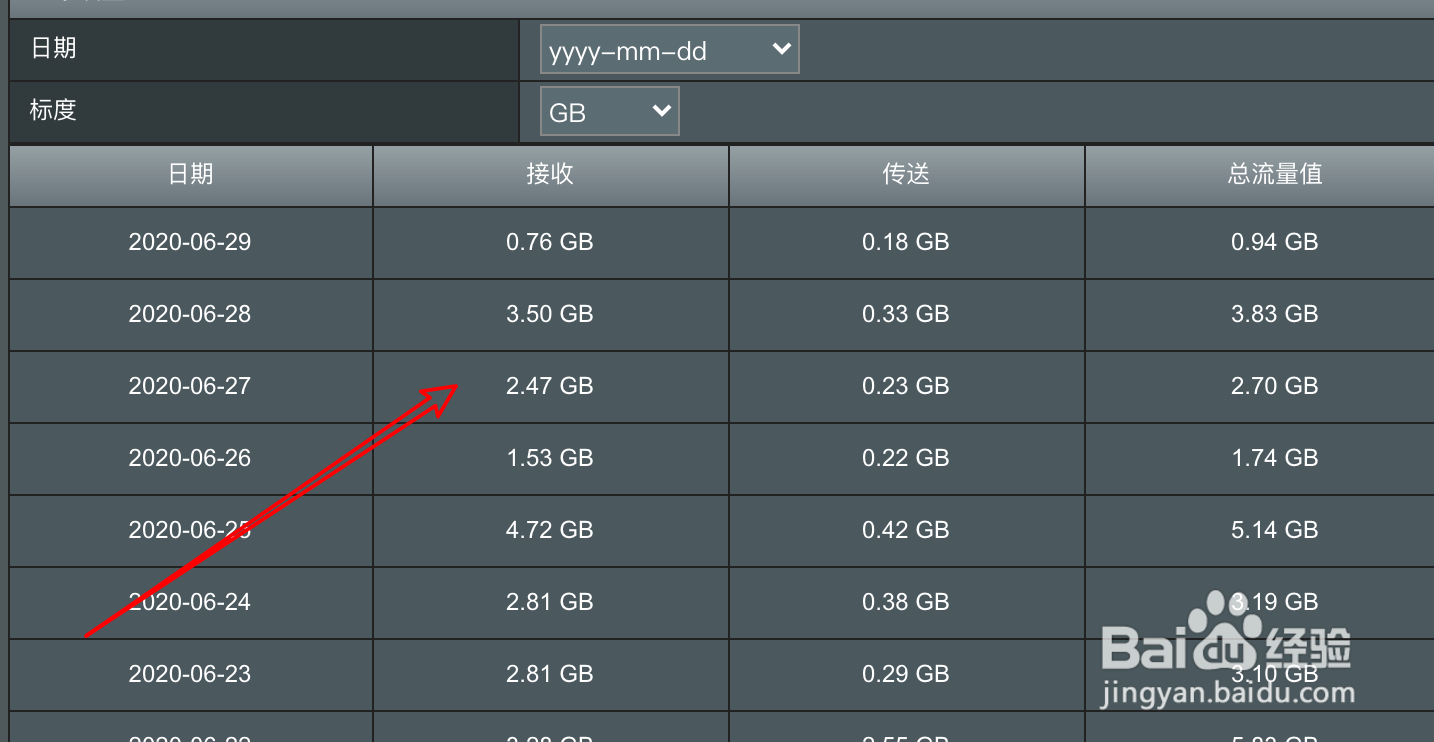The width and height of the screenshot is (1434, 742).
Task: Click the 标度 scale label
Action: 53,110
